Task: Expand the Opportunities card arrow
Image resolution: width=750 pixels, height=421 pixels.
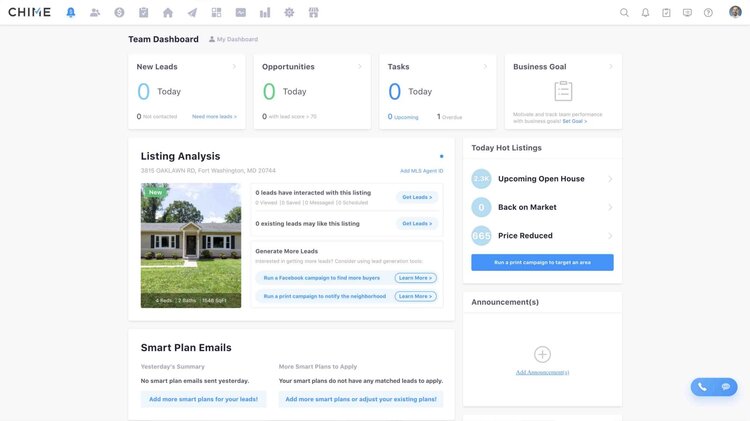Action: (360, 66)
